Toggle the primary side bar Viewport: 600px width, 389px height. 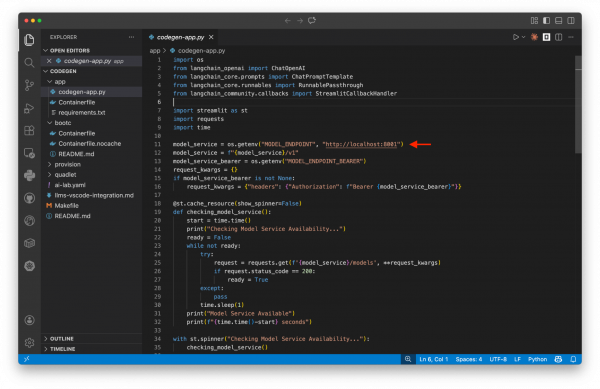[x=546, y=21]
